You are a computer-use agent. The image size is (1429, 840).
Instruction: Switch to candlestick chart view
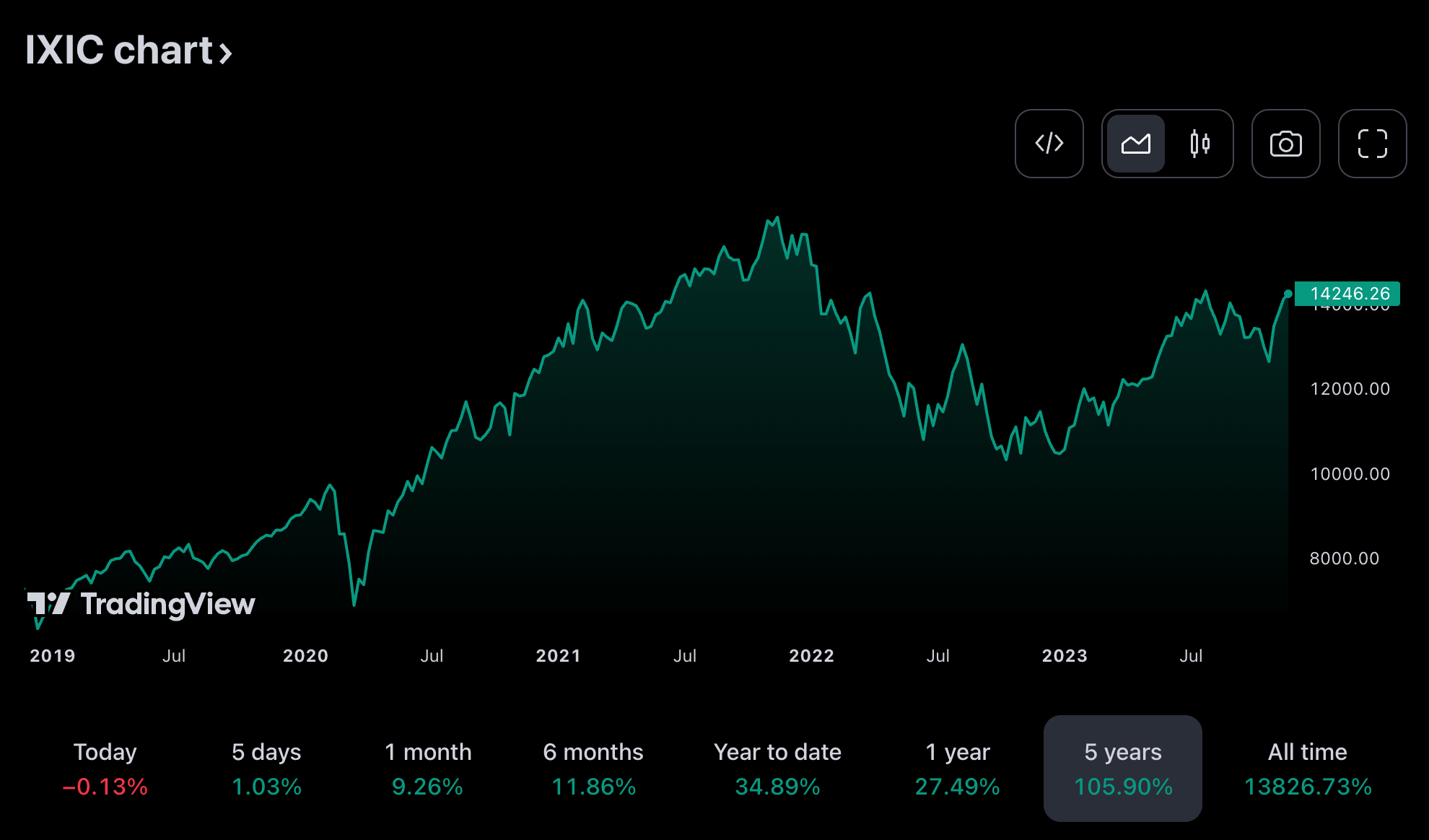coord(1199,144)
